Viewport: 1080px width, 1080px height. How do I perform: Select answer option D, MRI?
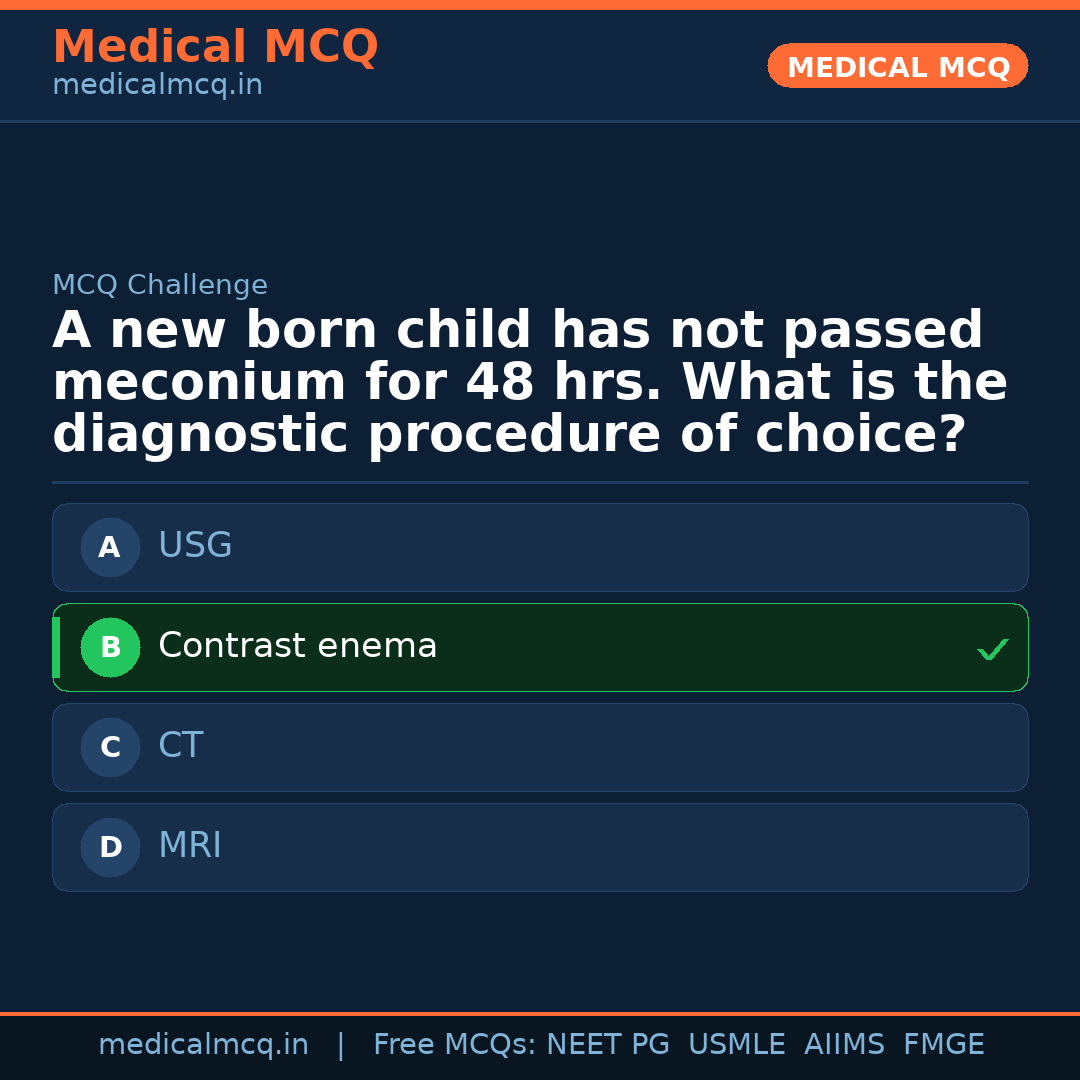[x=540, y=847]
